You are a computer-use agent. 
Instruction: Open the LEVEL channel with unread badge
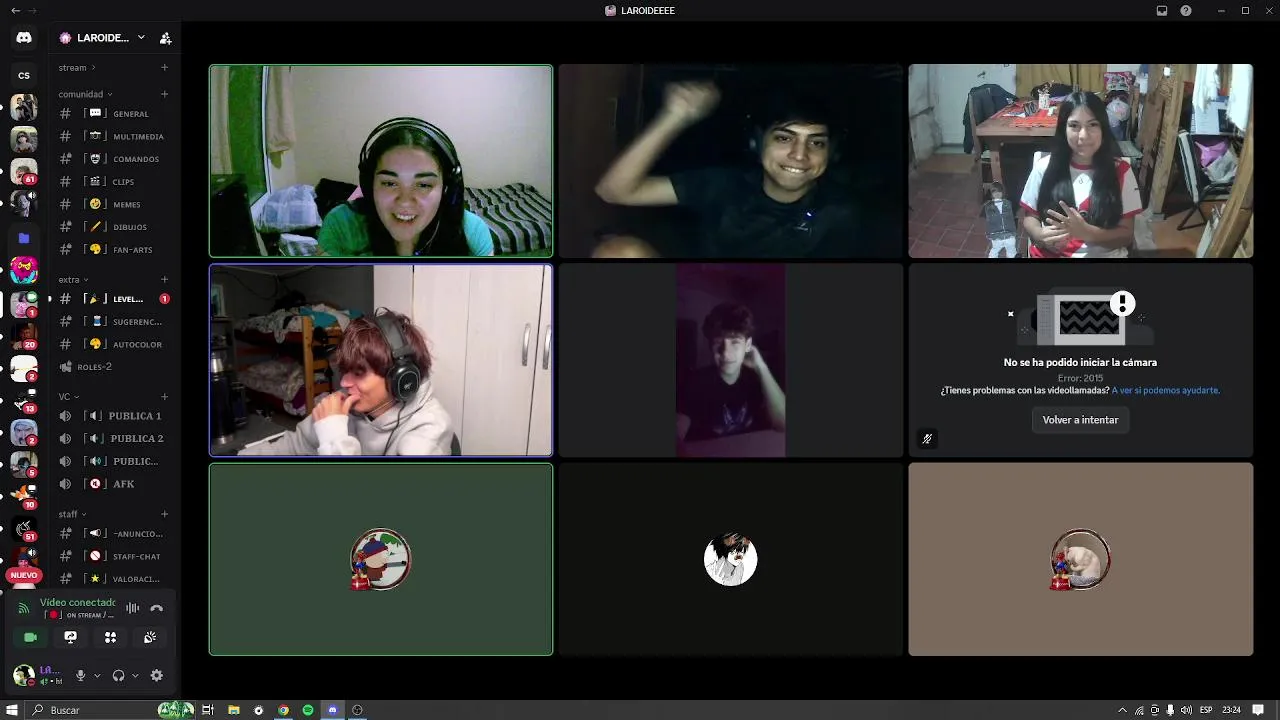[x=114, y=299]
